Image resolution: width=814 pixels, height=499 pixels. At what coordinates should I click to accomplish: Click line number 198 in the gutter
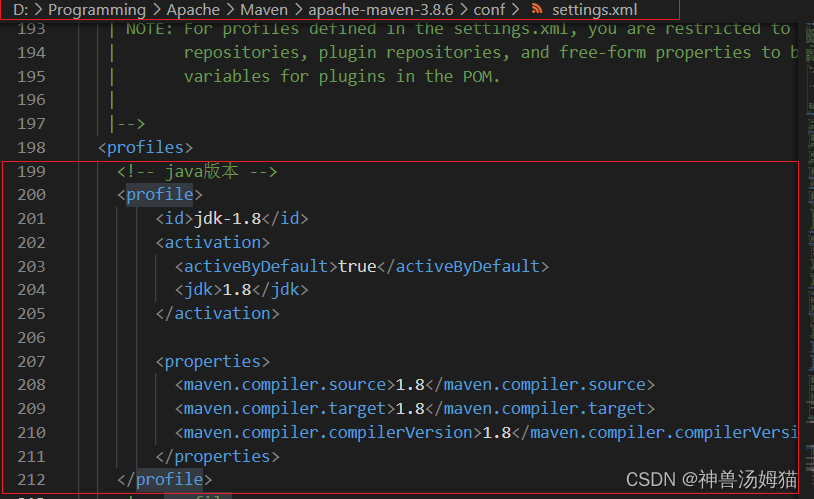tap(31, 148)
